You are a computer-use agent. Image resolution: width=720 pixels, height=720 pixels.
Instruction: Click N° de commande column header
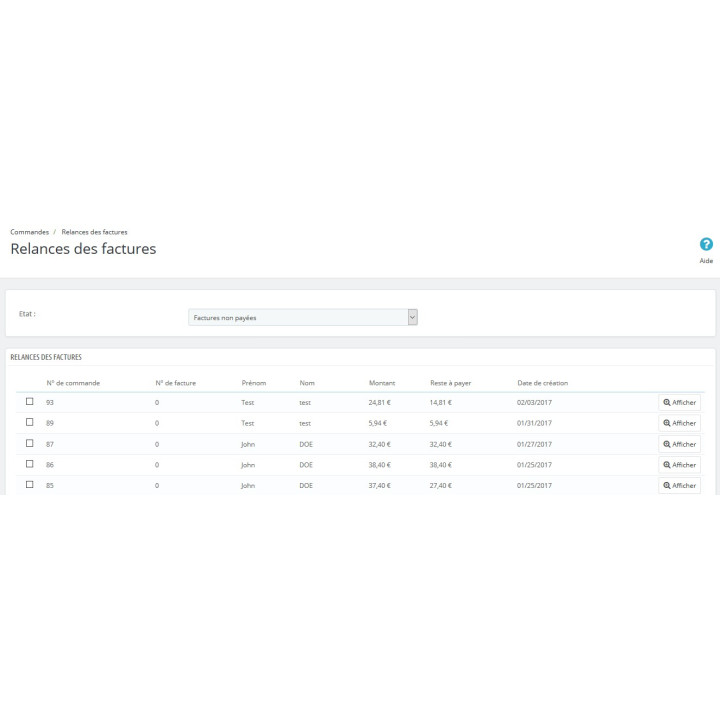pos(73,383)
